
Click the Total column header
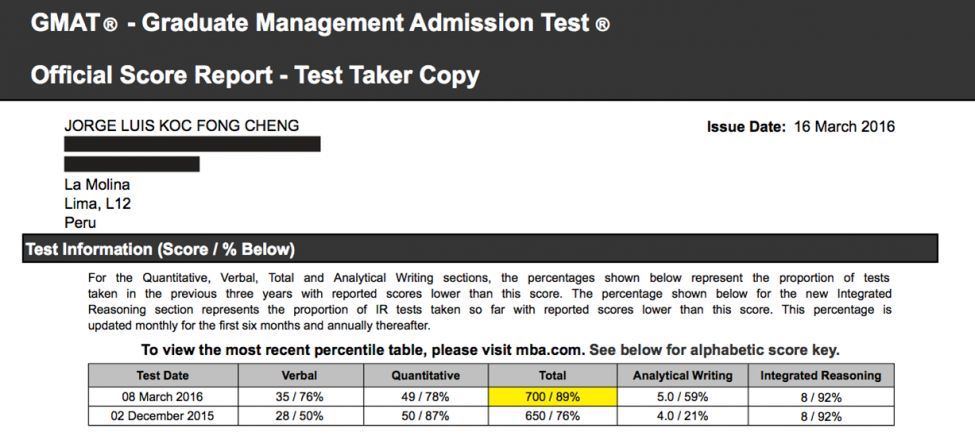[553, 376]
